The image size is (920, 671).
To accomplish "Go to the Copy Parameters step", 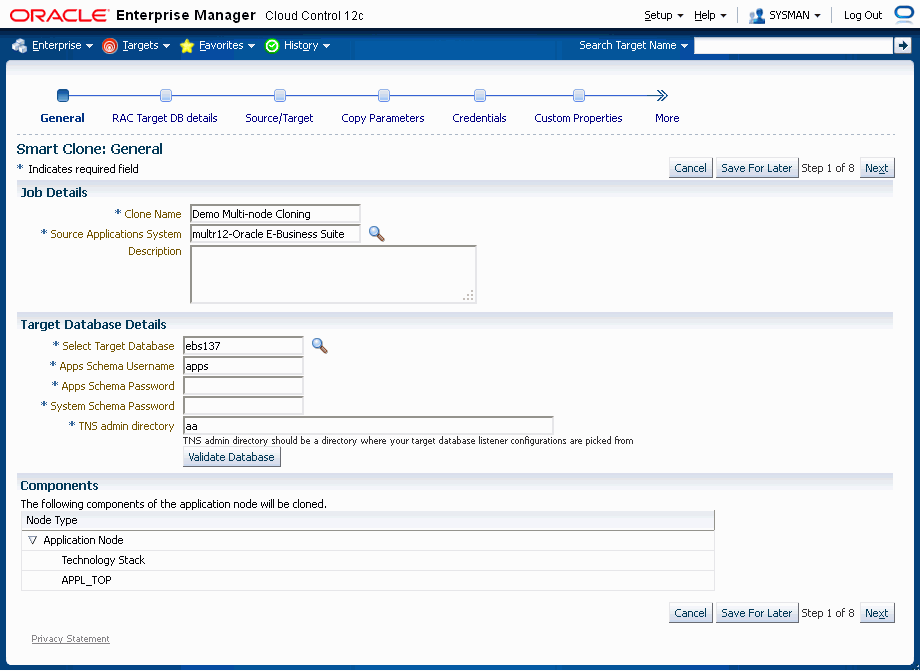I will [383, 118].
